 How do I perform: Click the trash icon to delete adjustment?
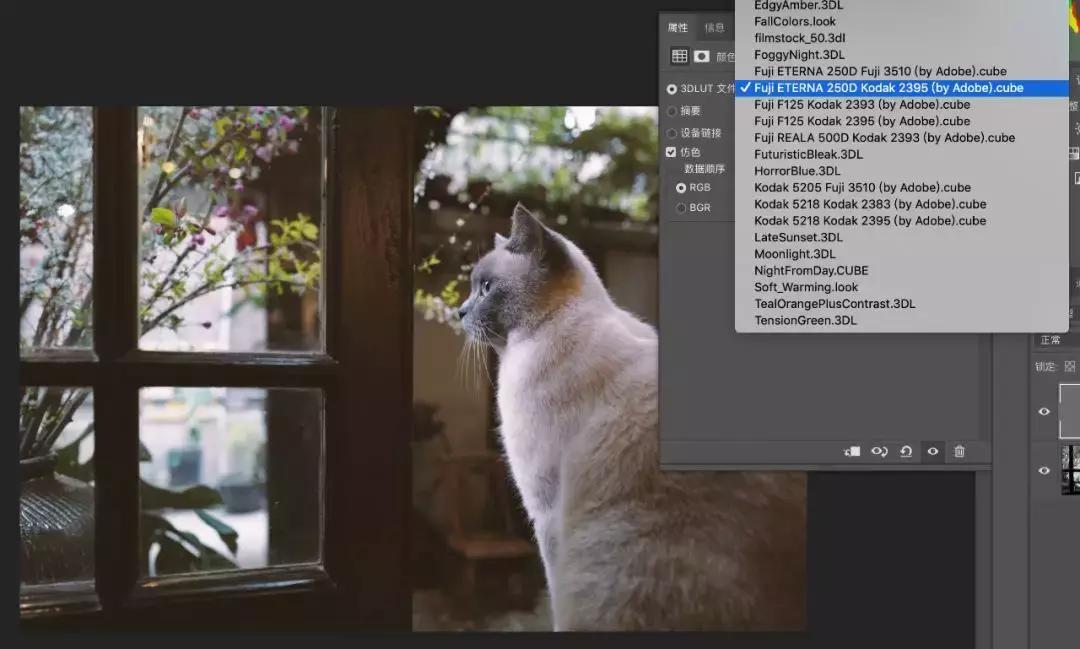click(x=959, y=451)
